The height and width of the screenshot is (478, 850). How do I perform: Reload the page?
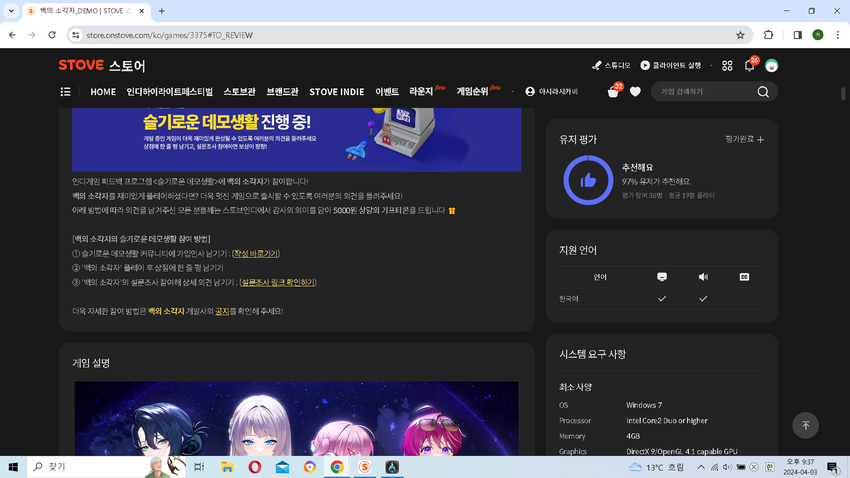(52, 35)
